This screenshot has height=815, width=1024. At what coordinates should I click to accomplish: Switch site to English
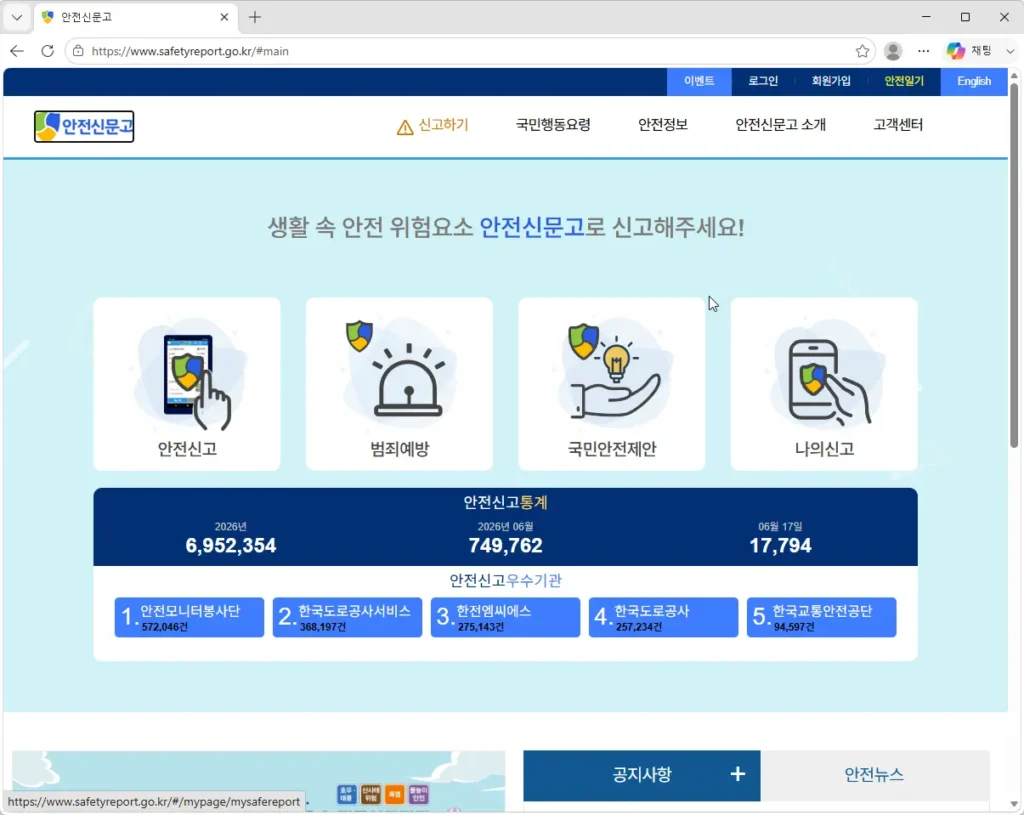pos(974,81)
